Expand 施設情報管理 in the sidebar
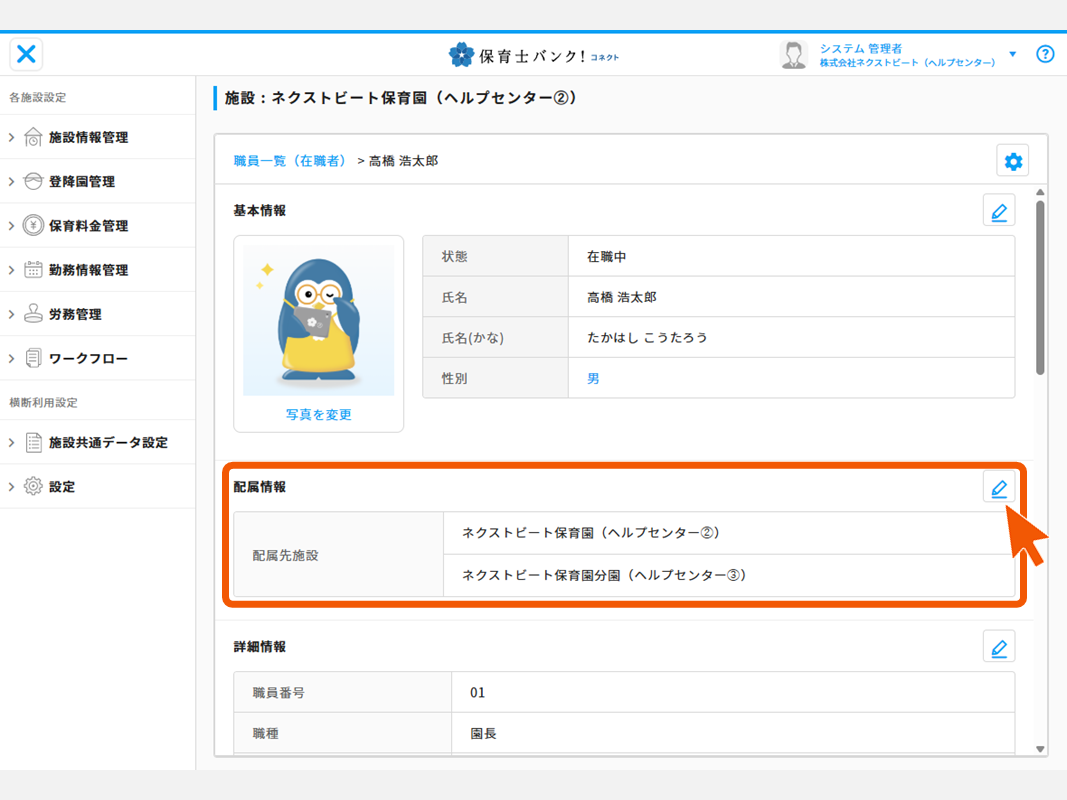This screenshot has width=1067, height=800. [88, 137]
